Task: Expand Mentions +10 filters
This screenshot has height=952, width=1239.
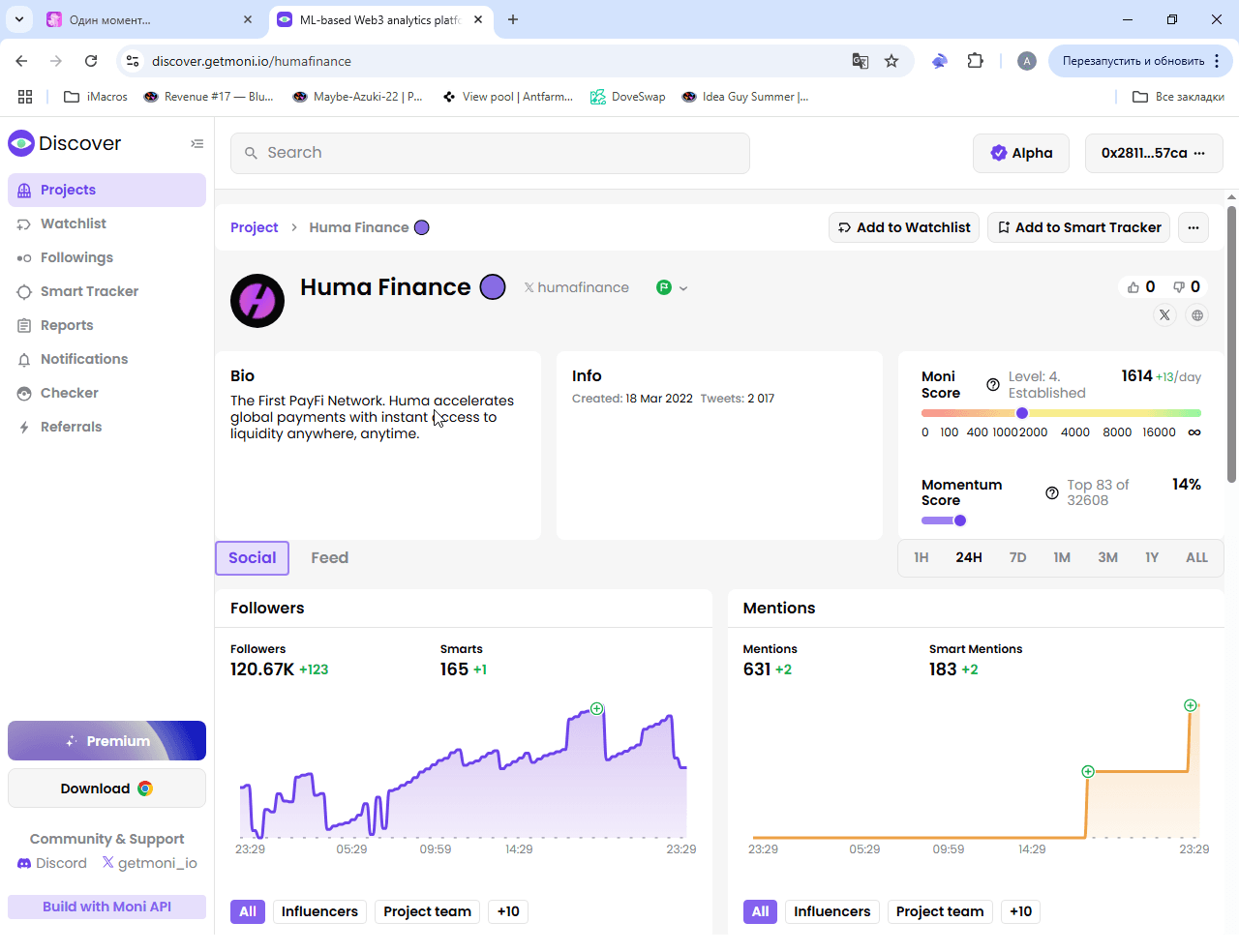Action: pos(1020,911)
